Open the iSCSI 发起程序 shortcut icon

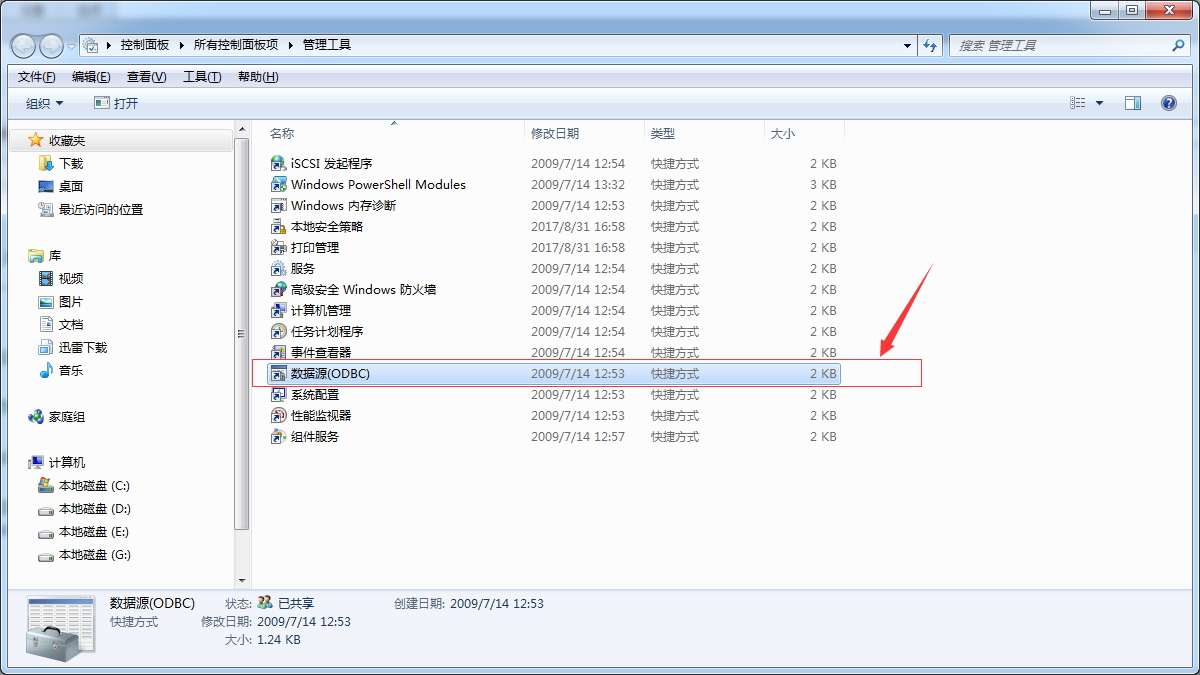279,163
